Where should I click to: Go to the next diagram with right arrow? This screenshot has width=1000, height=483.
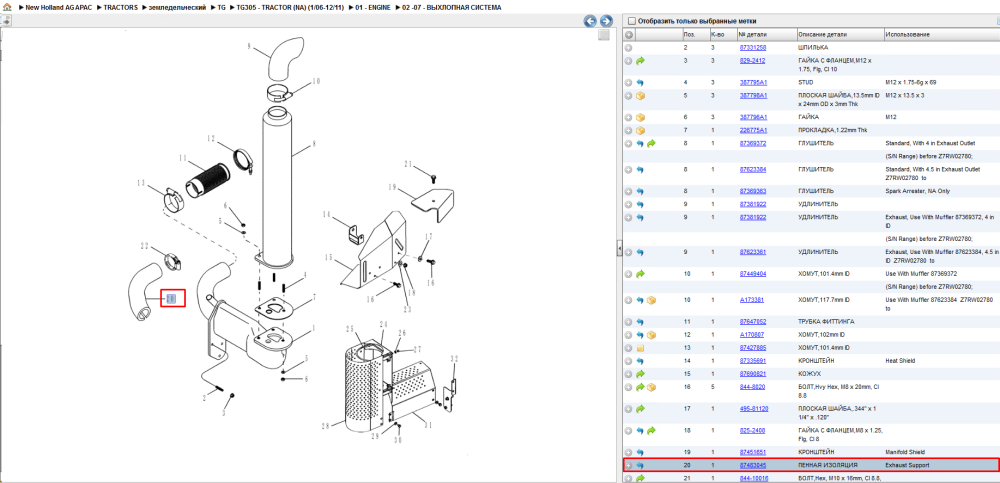606,21
